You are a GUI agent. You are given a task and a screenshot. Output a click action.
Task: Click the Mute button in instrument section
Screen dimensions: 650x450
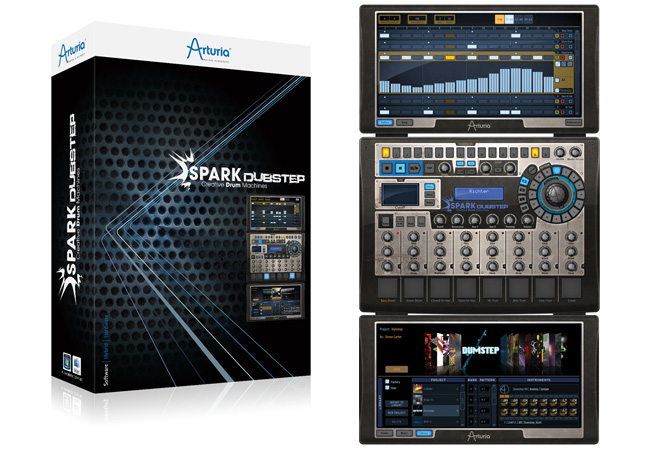(x=410, y=221)
